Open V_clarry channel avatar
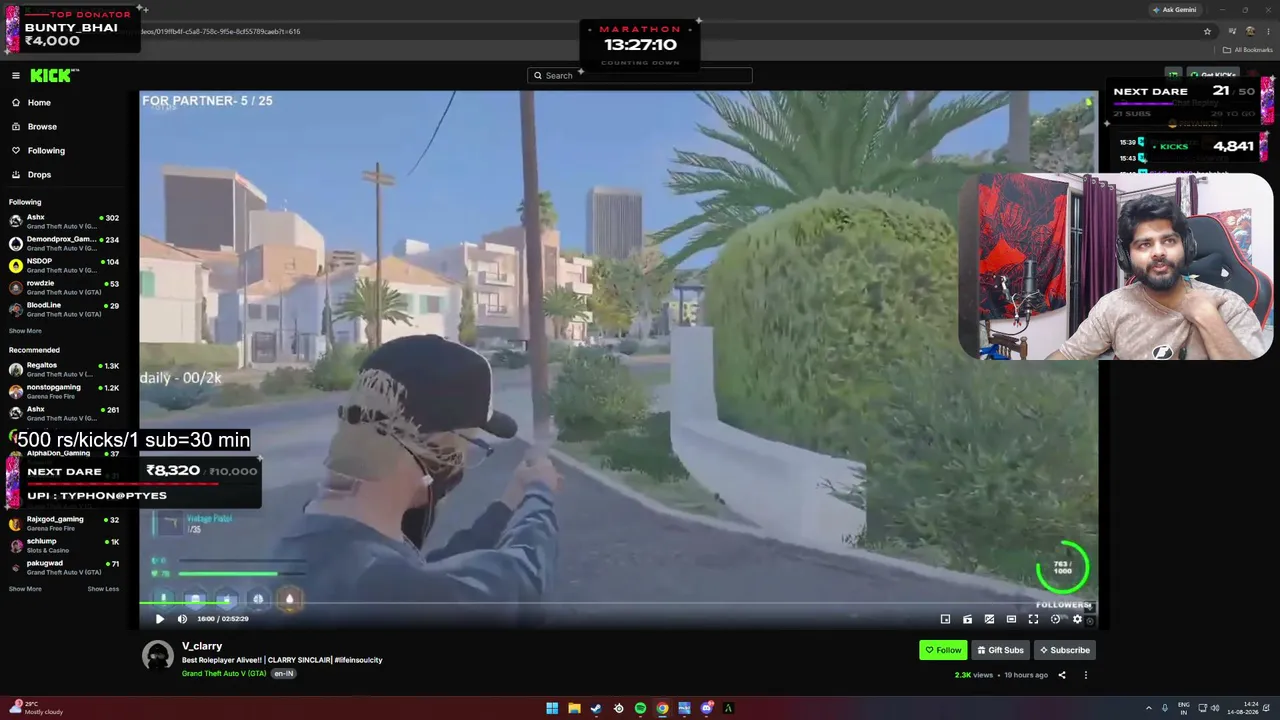Screen dimensions: 1280x720 157,656
